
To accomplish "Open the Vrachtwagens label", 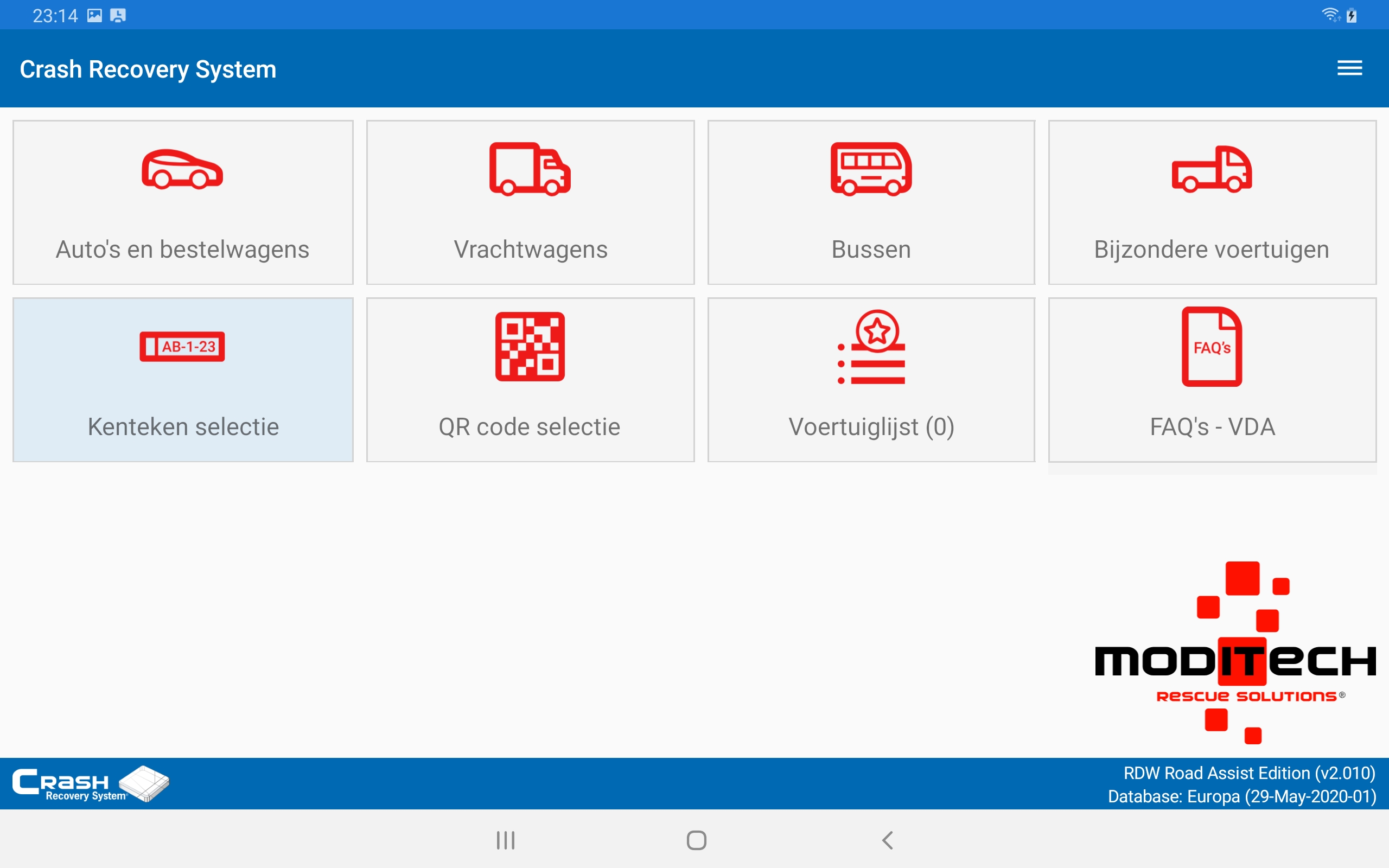I will [x=530, y=250].
